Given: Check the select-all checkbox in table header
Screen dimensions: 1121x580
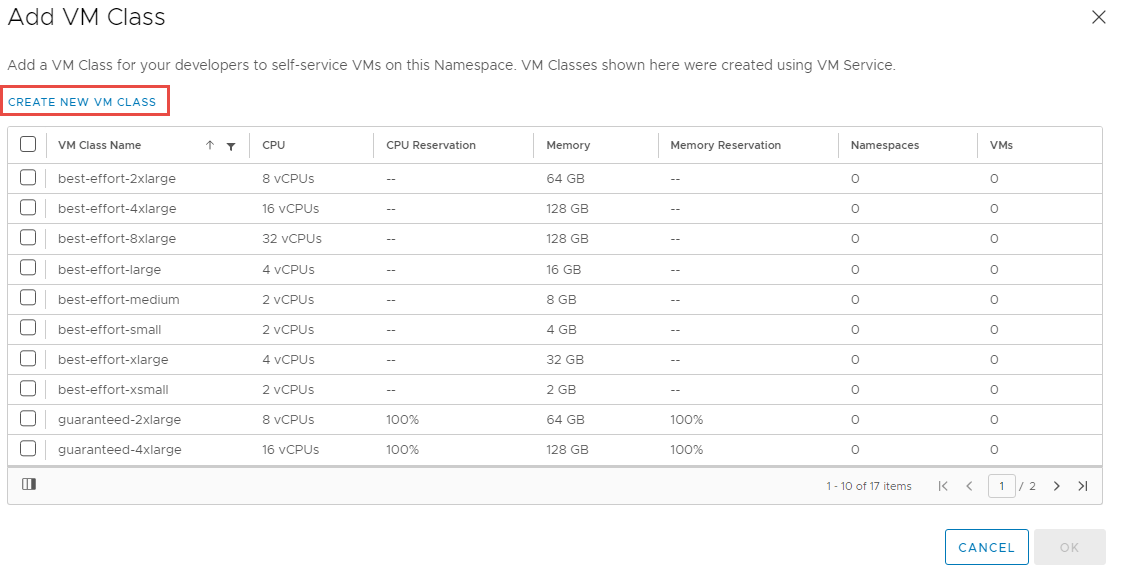Looking at the screenshot, I should point(28,144).
